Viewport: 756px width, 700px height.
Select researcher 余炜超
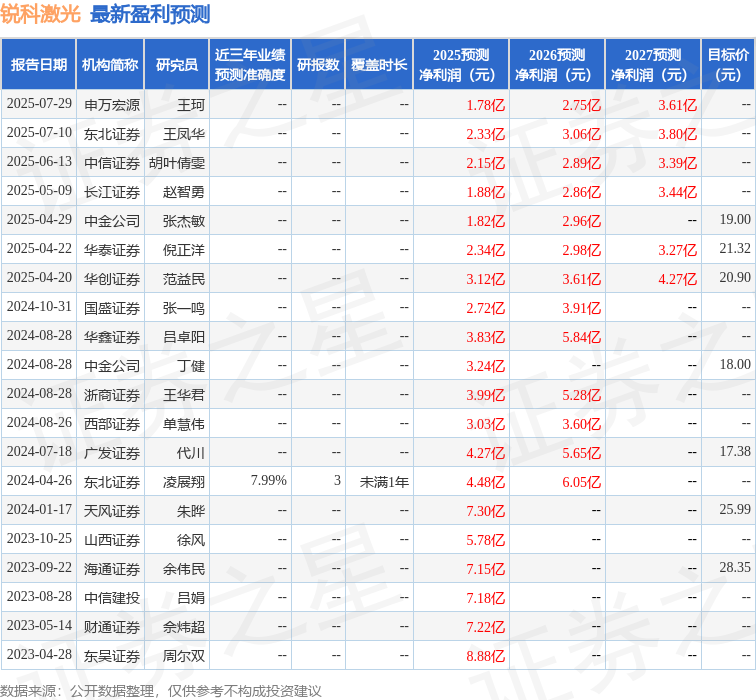(184, 626)
